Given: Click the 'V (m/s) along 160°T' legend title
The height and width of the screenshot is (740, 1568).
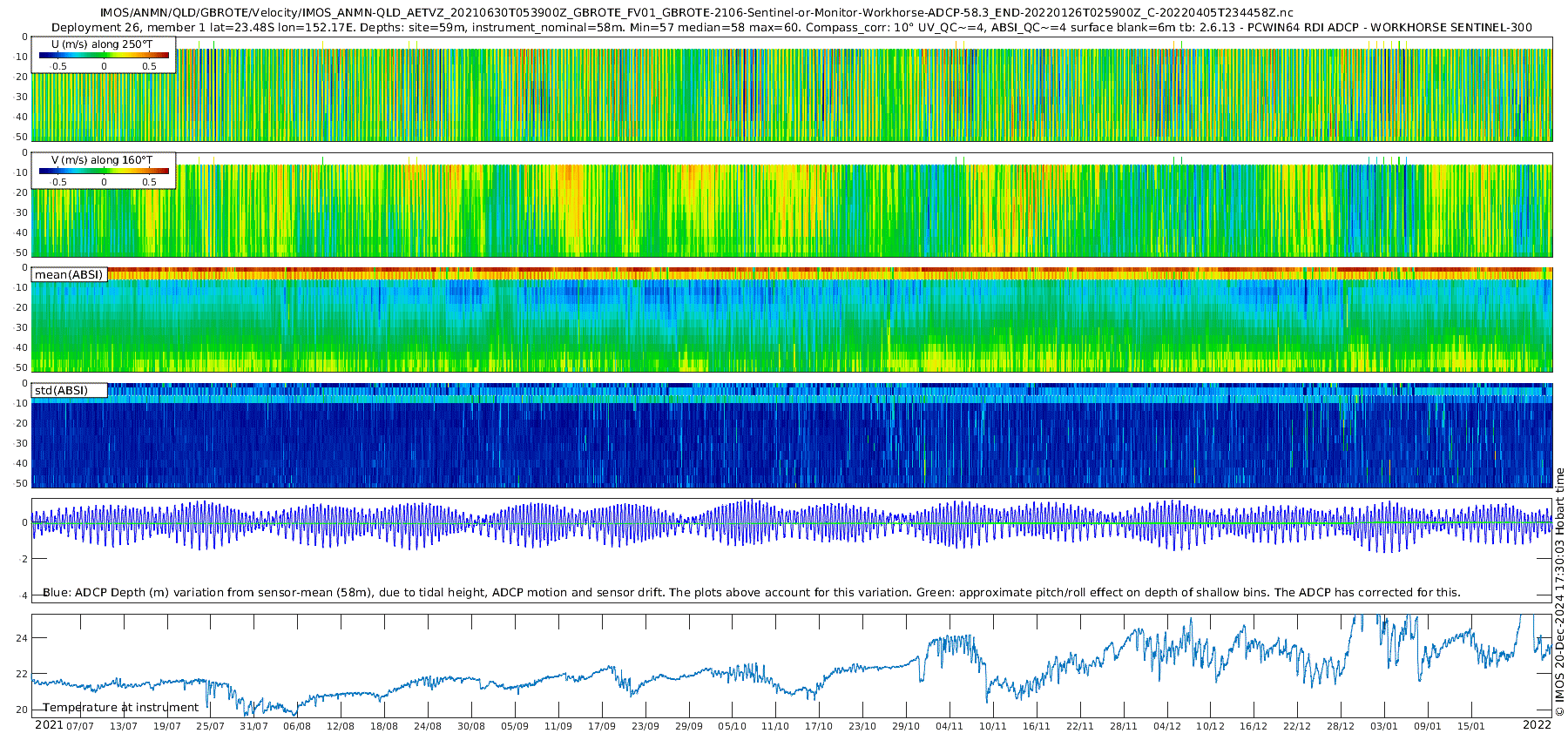Looking at the screenshot, I should (x=102, y=160).
